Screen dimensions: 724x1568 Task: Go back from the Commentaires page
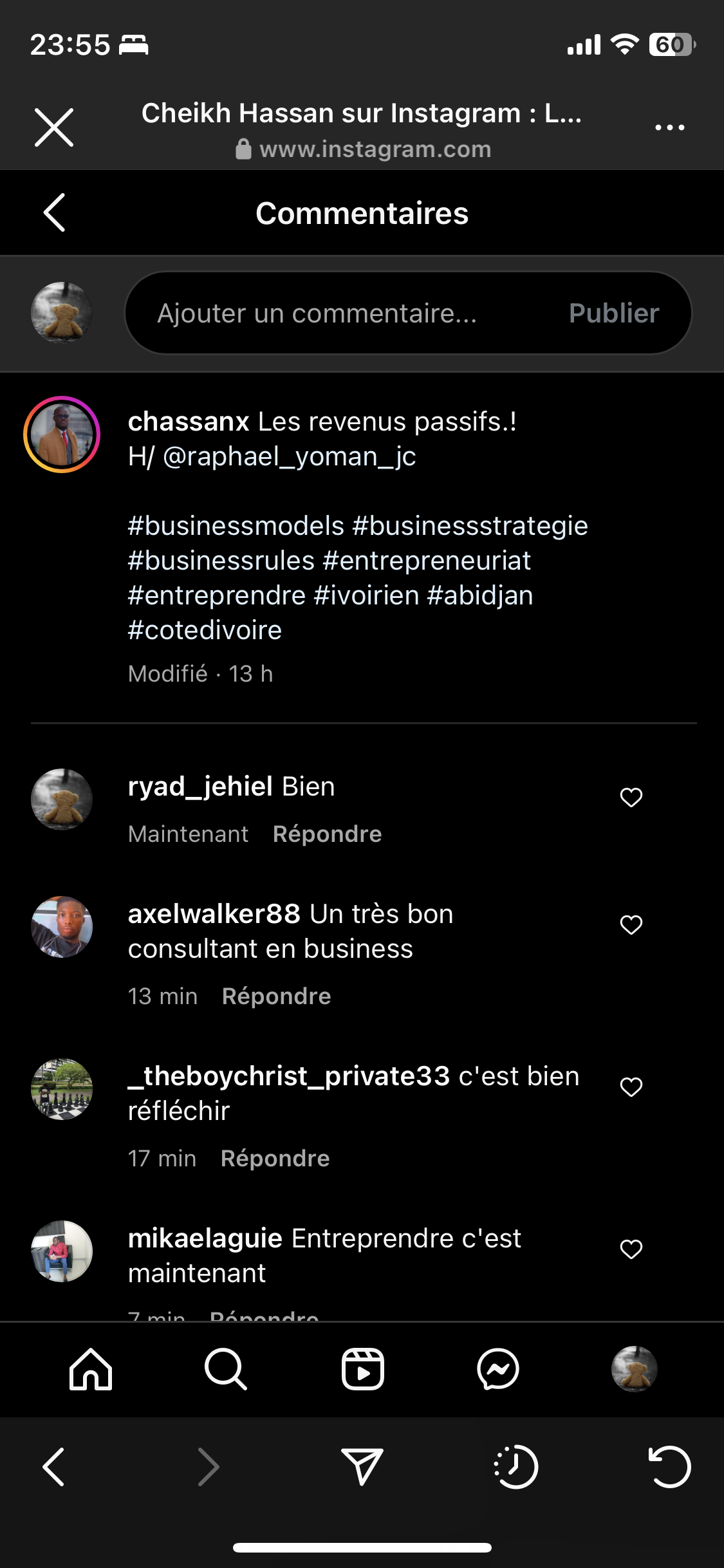55,212
